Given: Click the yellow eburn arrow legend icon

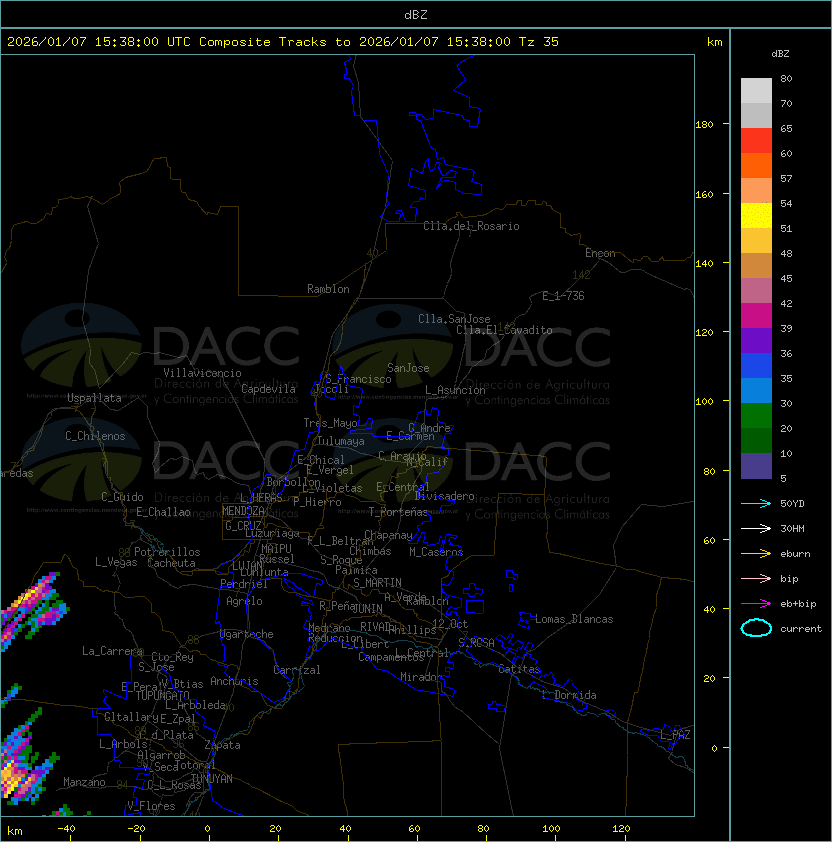Looking at the screenshot, I should [x=756, y=554].
